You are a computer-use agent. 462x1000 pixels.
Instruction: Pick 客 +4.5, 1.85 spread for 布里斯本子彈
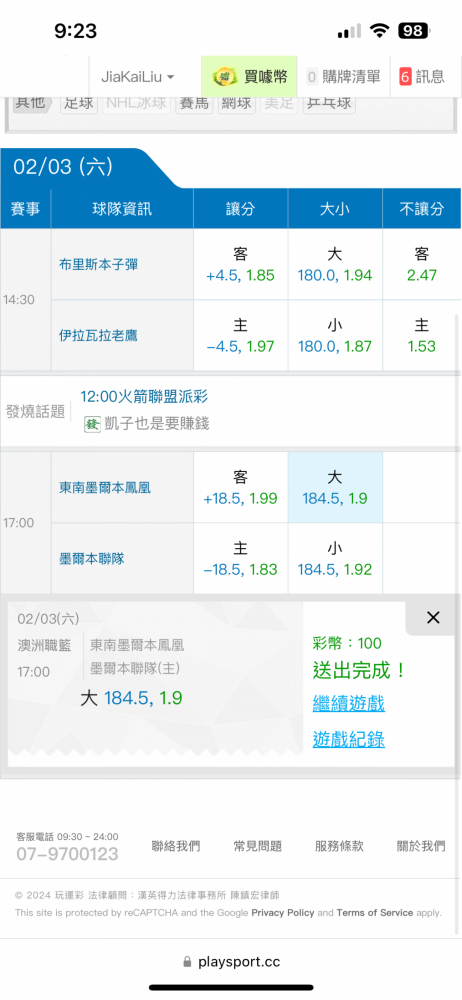point(241,265)
